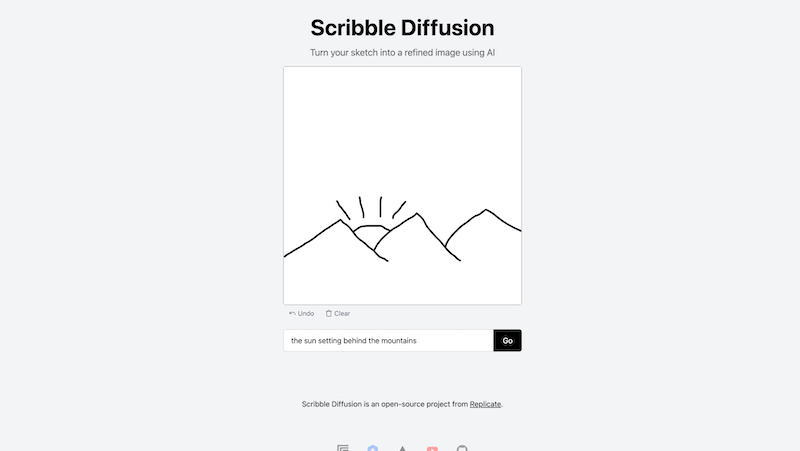The height and width of the screenshot is (451, 800).
Task: Open the GitHub icon in footer
Action: tap(462, 448)
